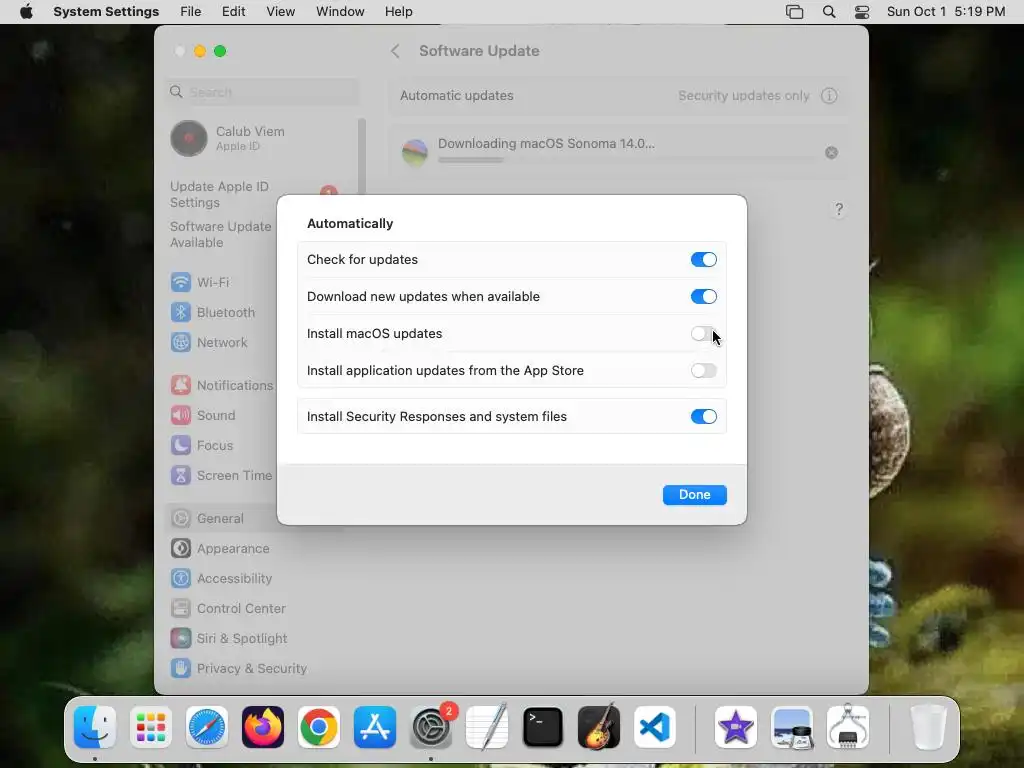The height and width of the screenshot is (768, 1024).
Task: Click Stage Manager icon in menu bar
Action: click(794, 12)
